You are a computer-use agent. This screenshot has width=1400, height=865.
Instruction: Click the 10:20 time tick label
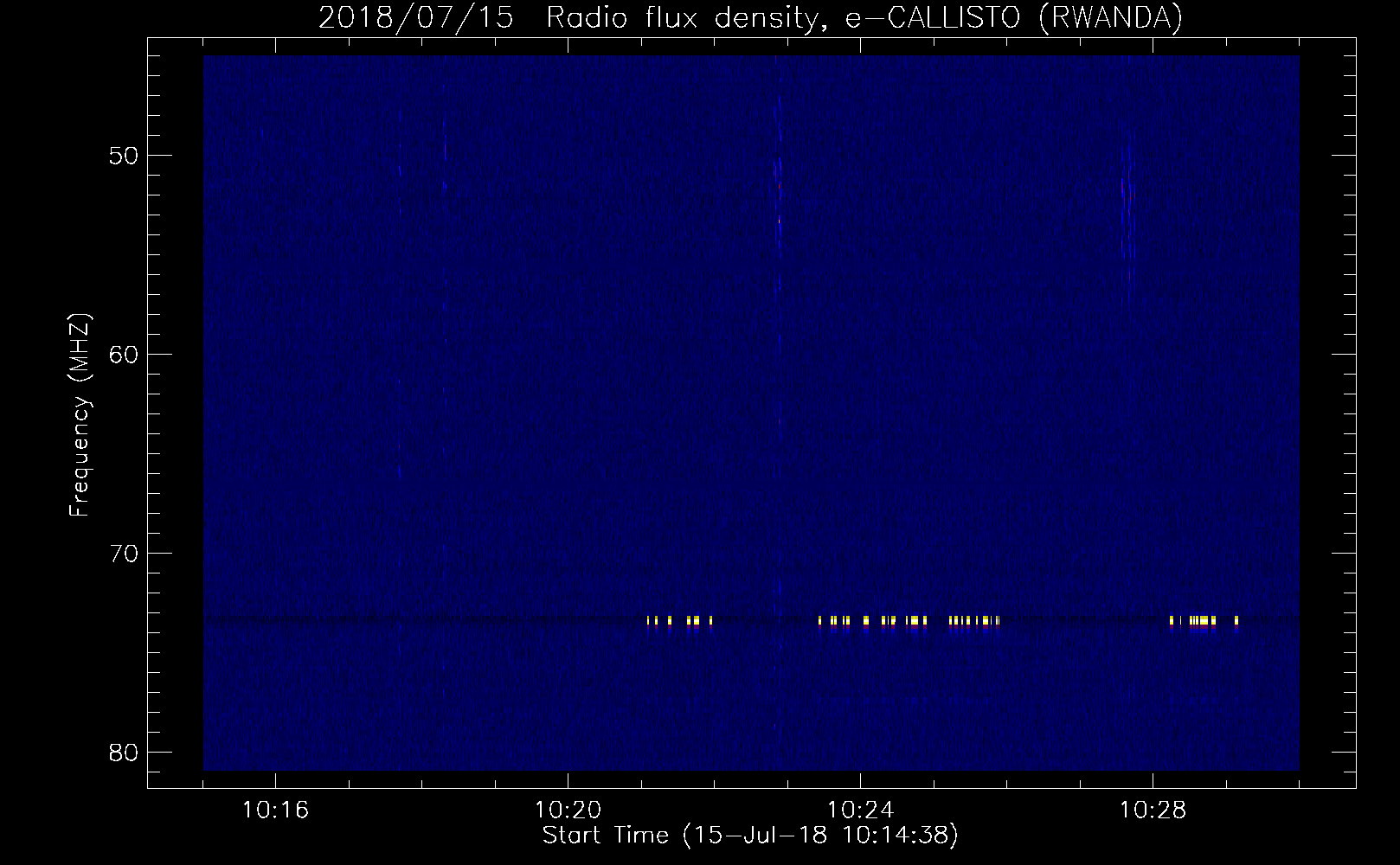pyautogui.click(x=568, y=811)
